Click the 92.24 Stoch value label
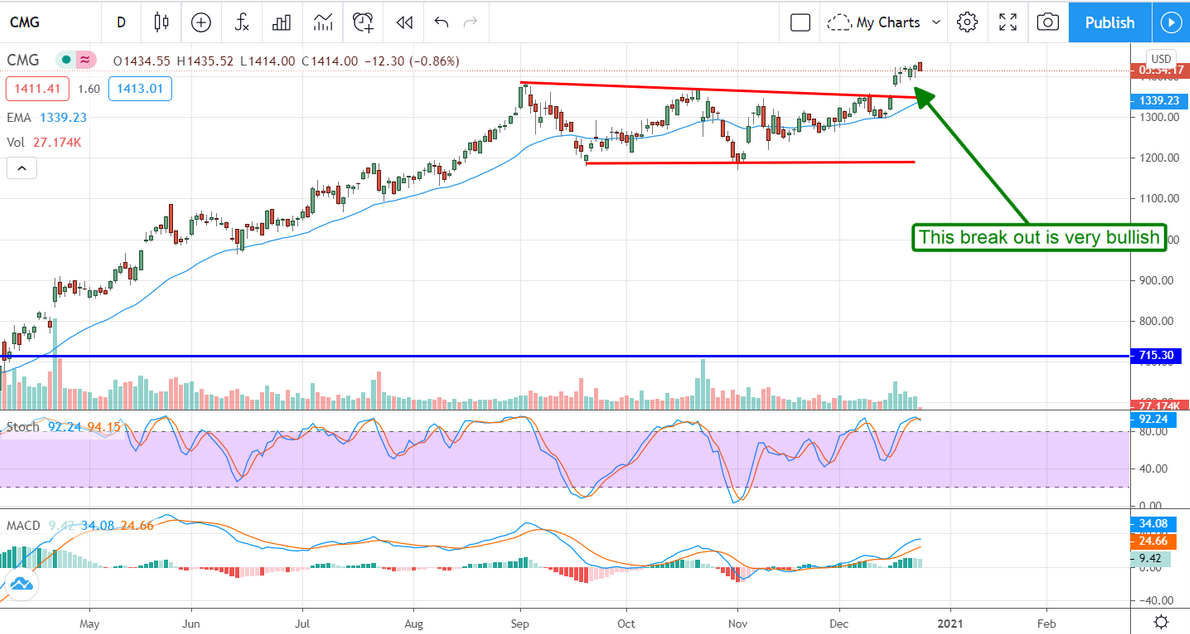1190x634 pixels. click(x=1153, y=419)
